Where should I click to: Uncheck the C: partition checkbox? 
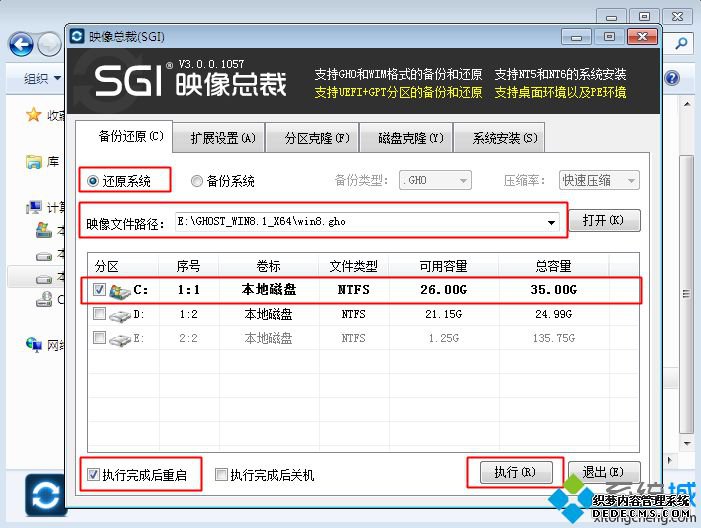tap(99, 289)
